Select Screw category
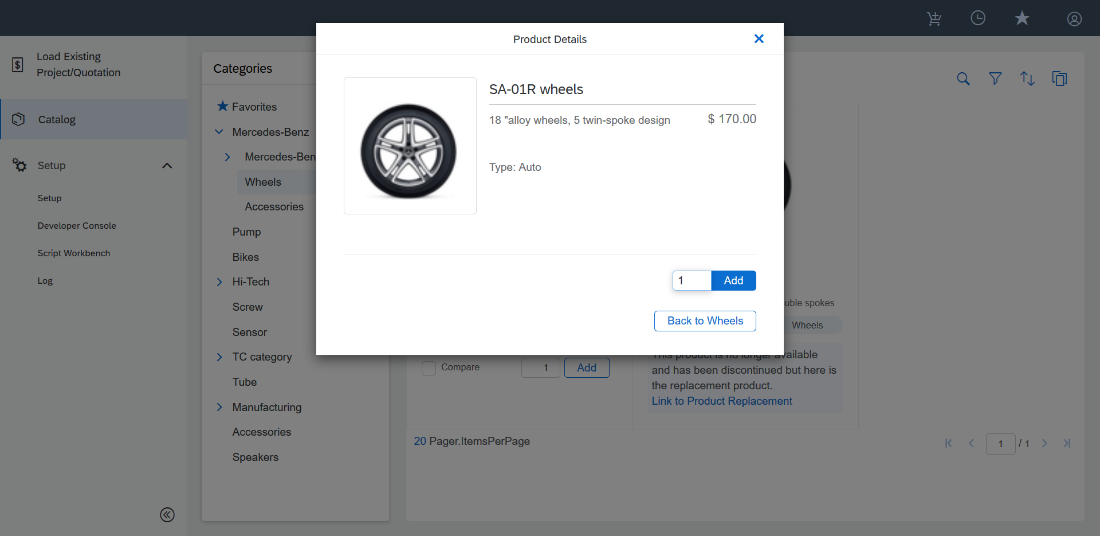Image resolution: width=1100 pixels, height=536 pixels. [248, 307]
